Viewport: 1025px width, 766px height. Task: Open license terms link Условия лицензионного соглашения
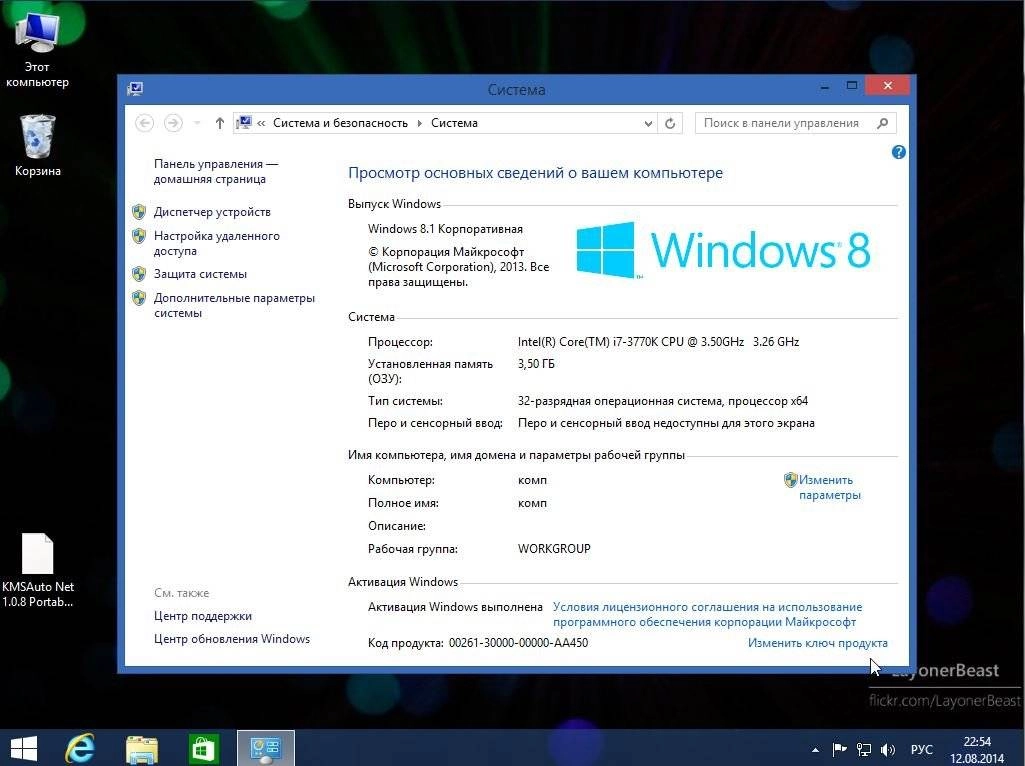click(x=707, y=614)
